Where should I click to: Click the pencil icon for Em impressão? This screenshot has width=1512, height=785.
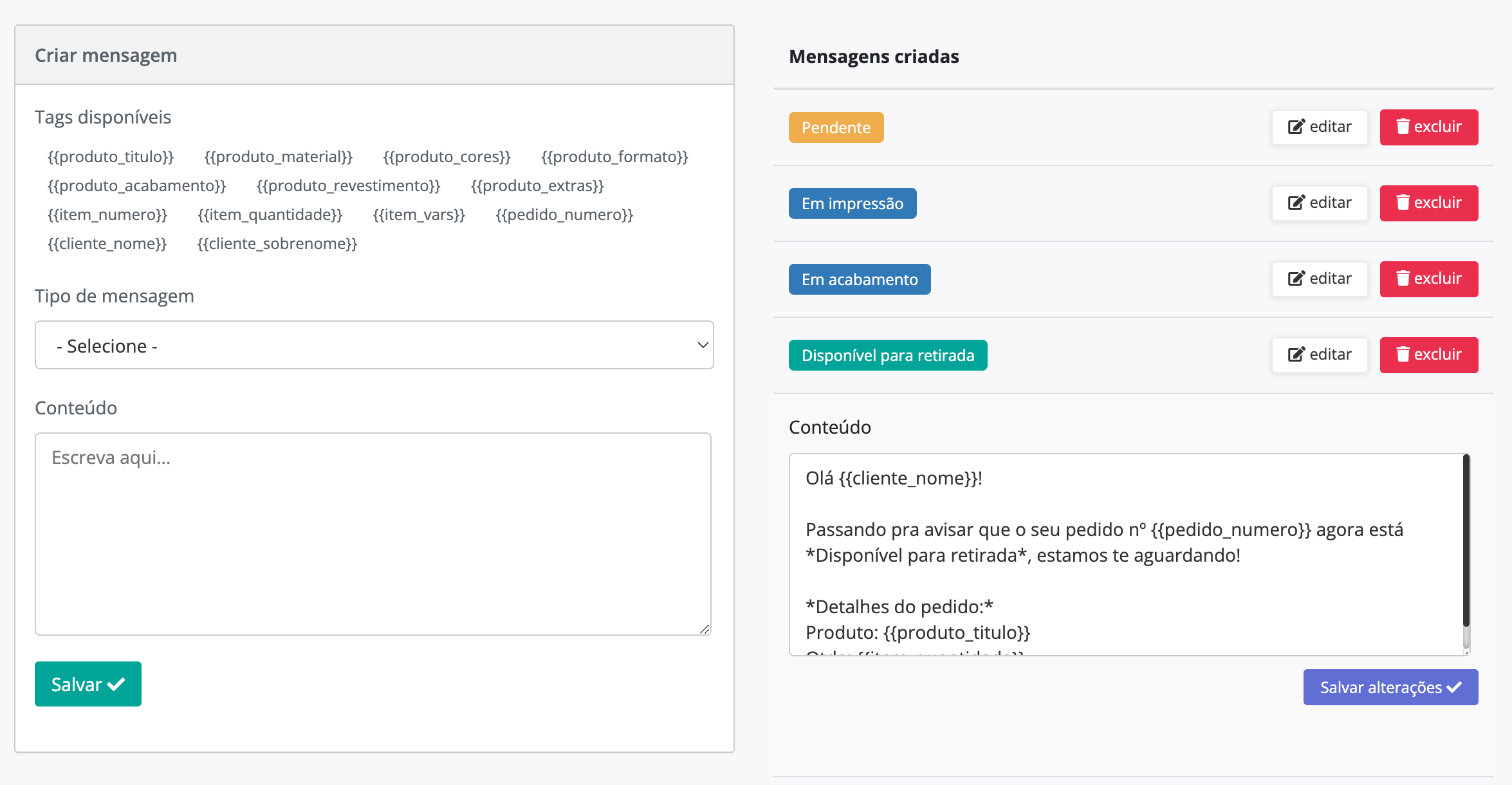tap(1296, 203)
